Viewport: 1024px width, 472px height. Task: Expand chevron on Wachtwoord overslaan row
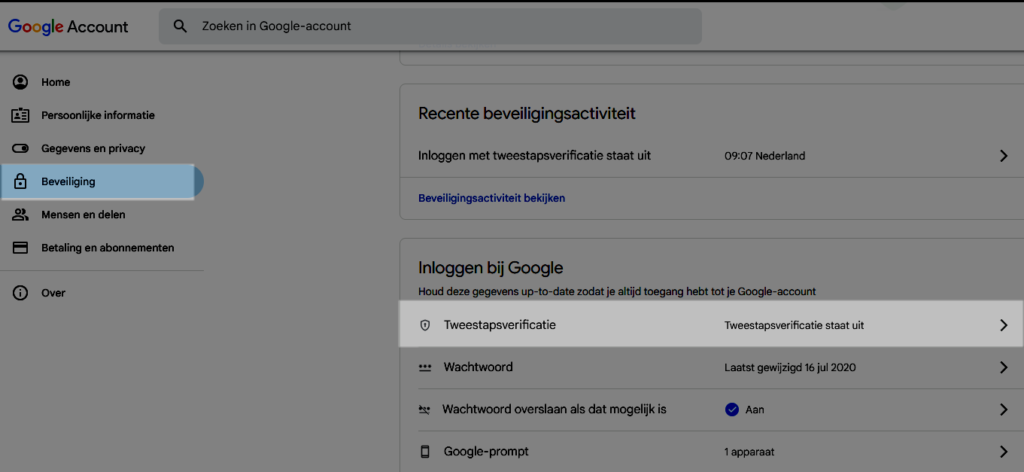1004,410
